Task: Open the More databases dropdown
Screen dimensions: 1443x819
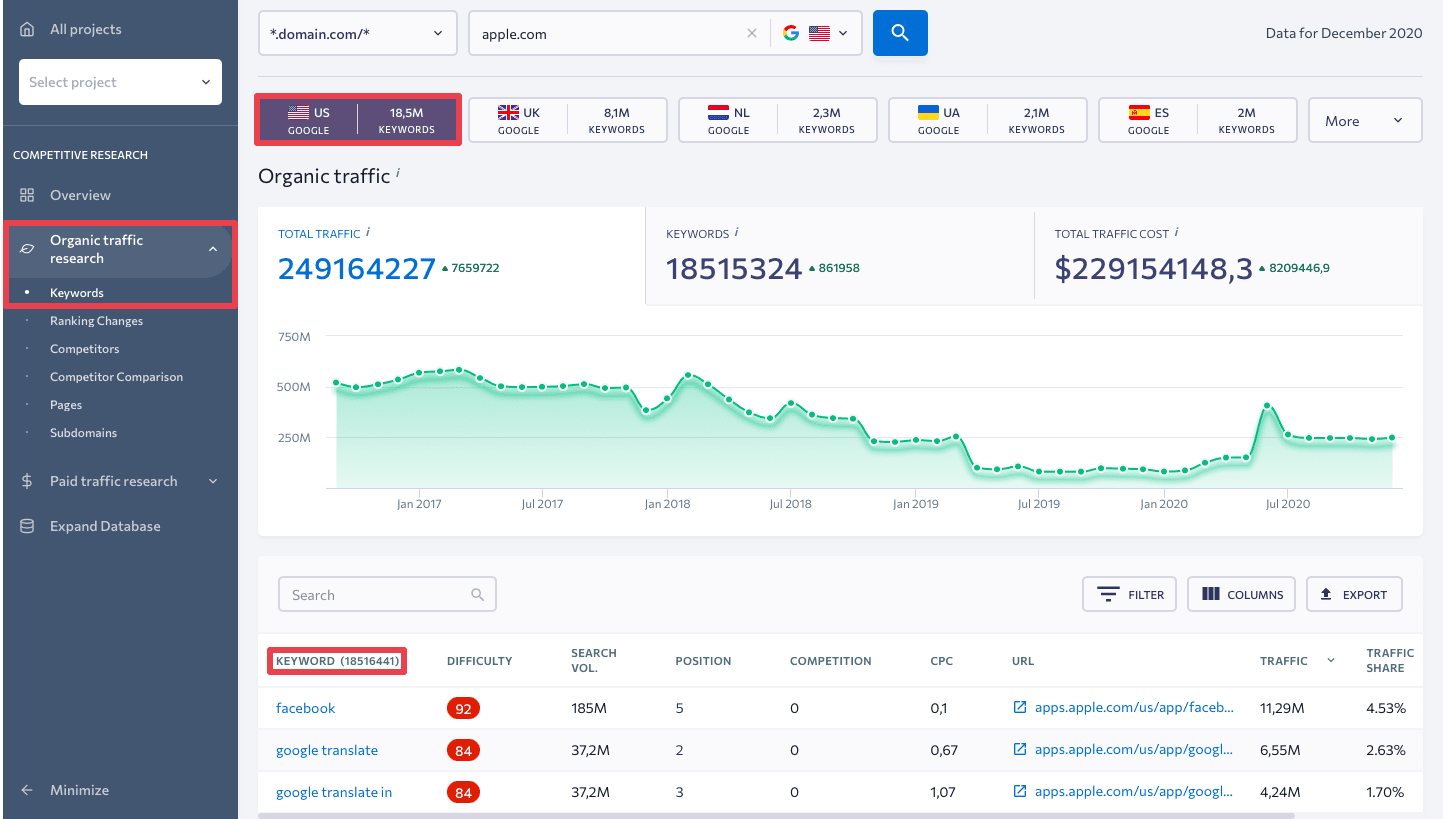Action: (x=1365, y=121)
